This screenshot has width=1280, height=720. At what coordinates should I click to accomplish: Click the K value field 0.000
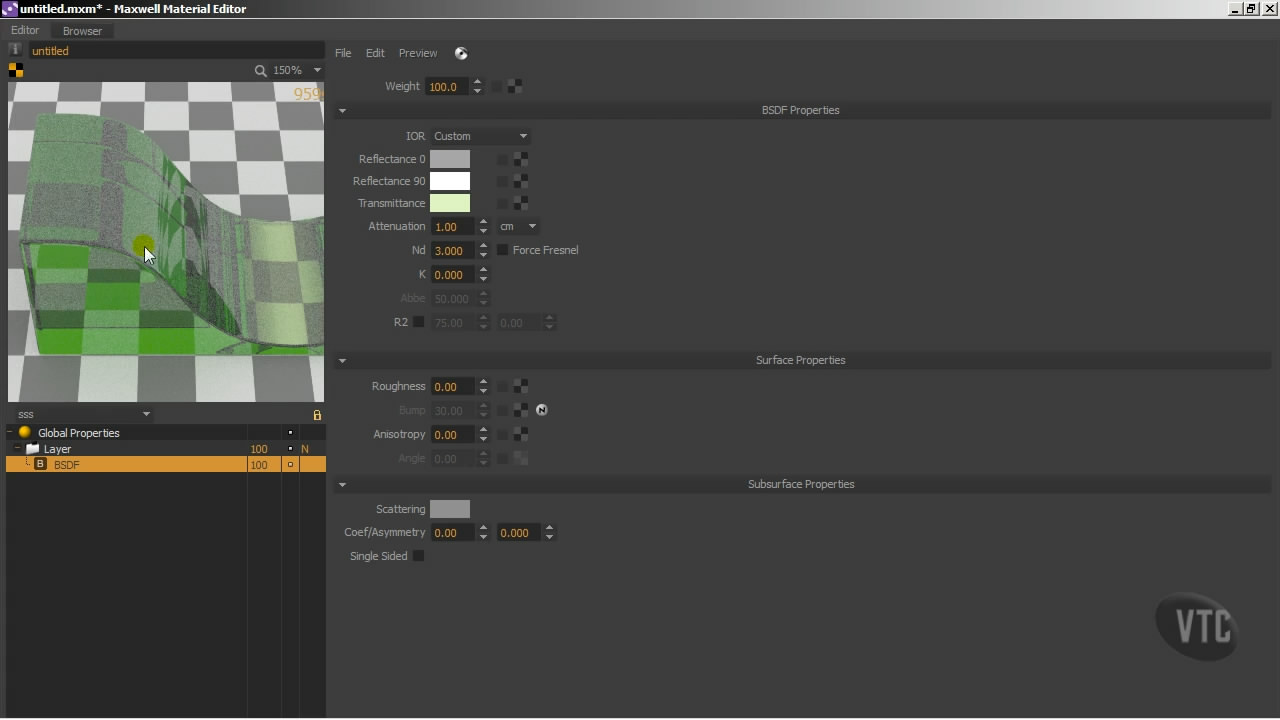point(454,274)
